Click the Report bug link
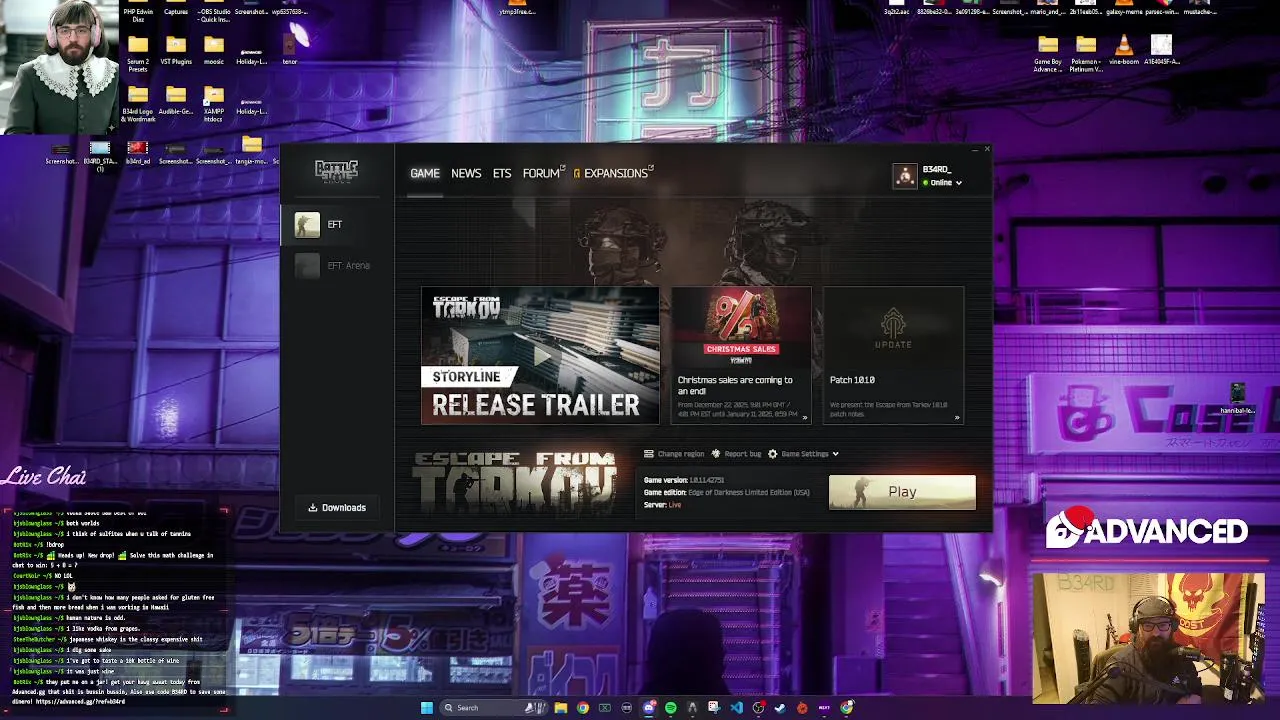The image size is (1280, 720). coord(735,454)
